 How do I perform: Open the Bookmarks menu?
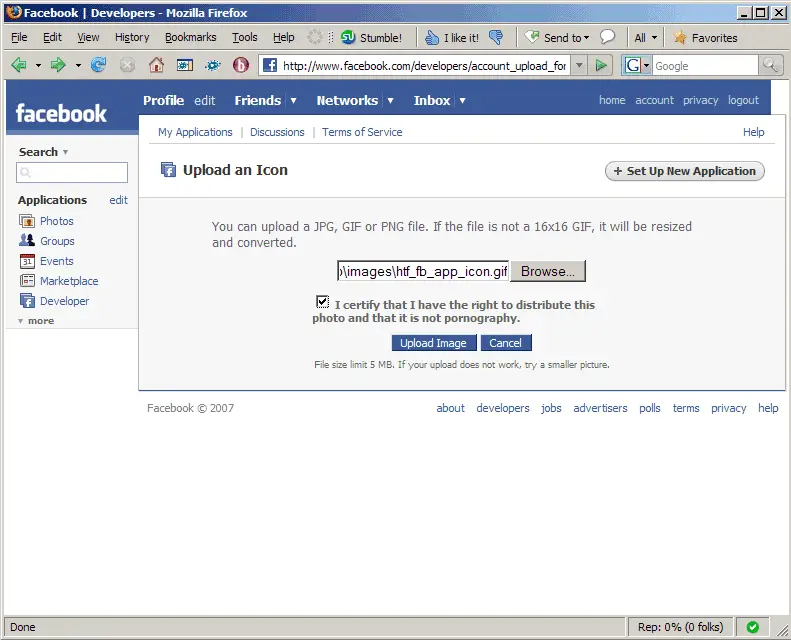tap(190, 37)
